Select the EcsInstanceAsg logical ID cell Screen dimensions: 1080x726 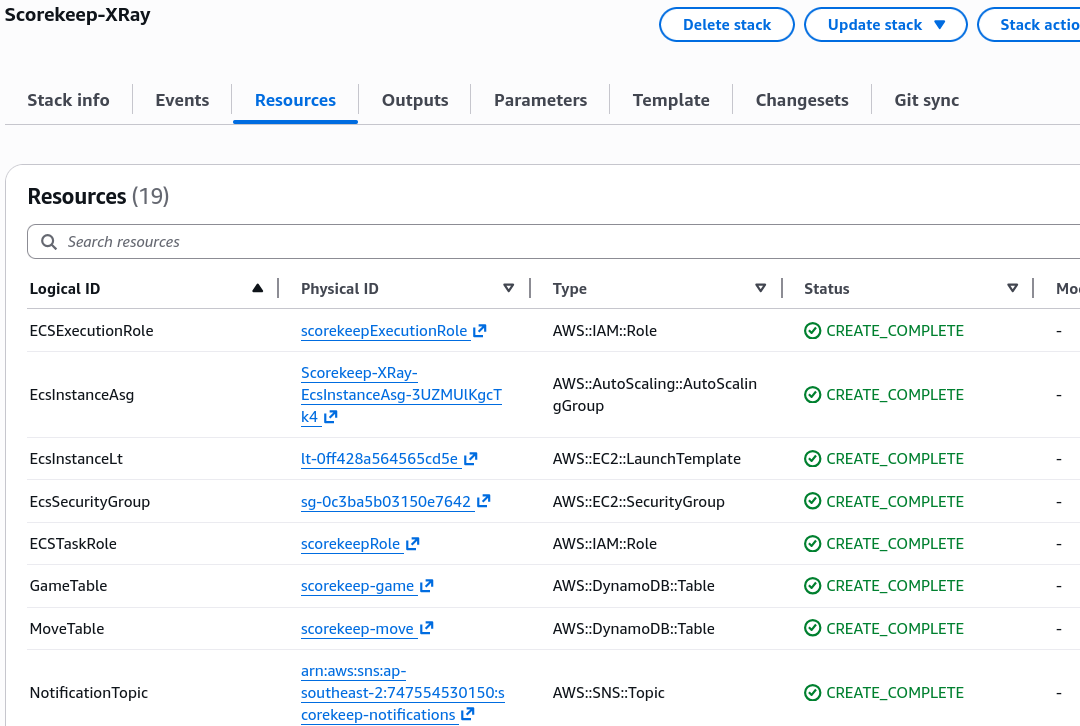tap(82, 395)
